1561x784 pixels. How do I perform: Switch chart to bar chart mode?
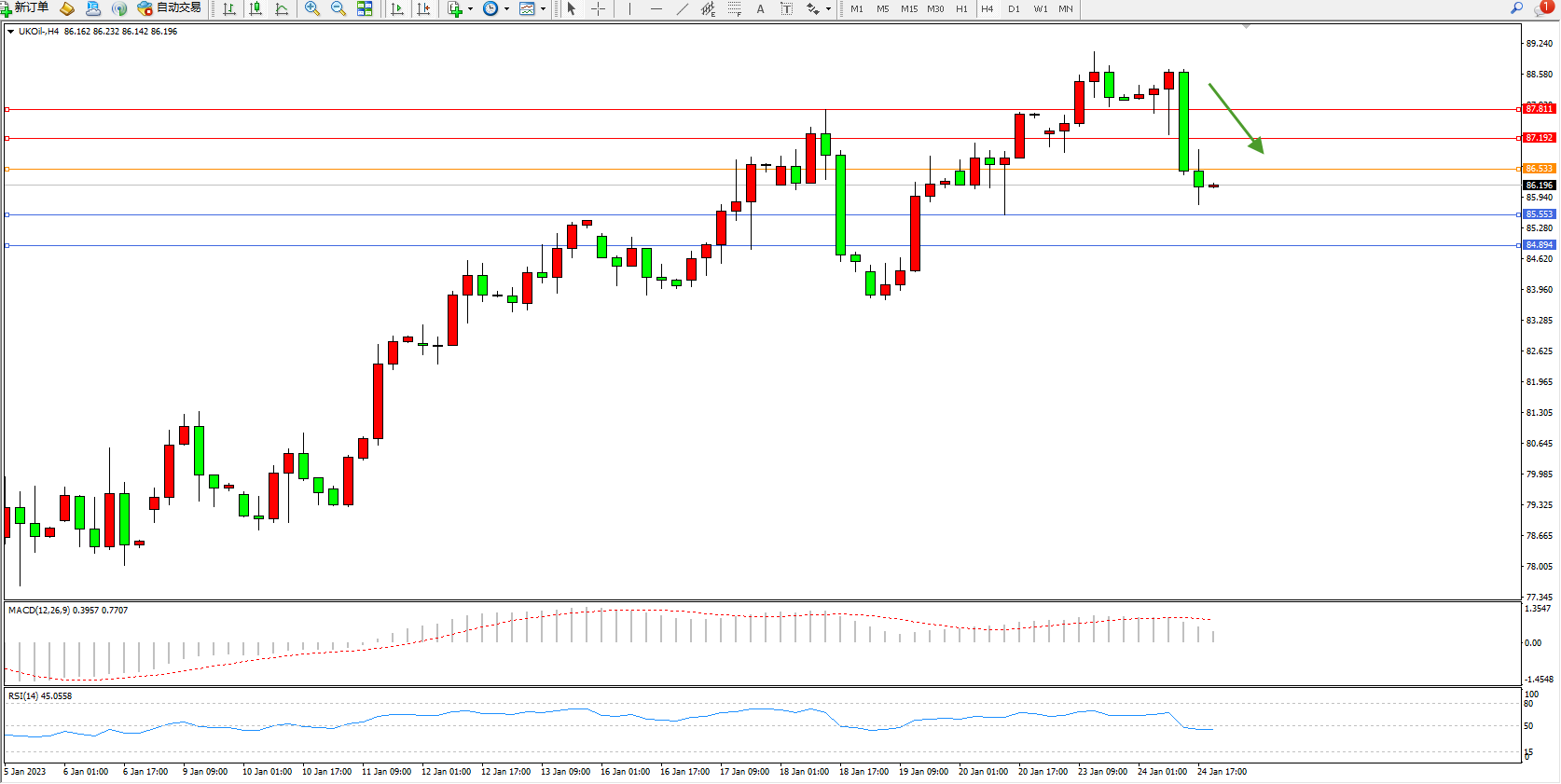tap(229, 8)
